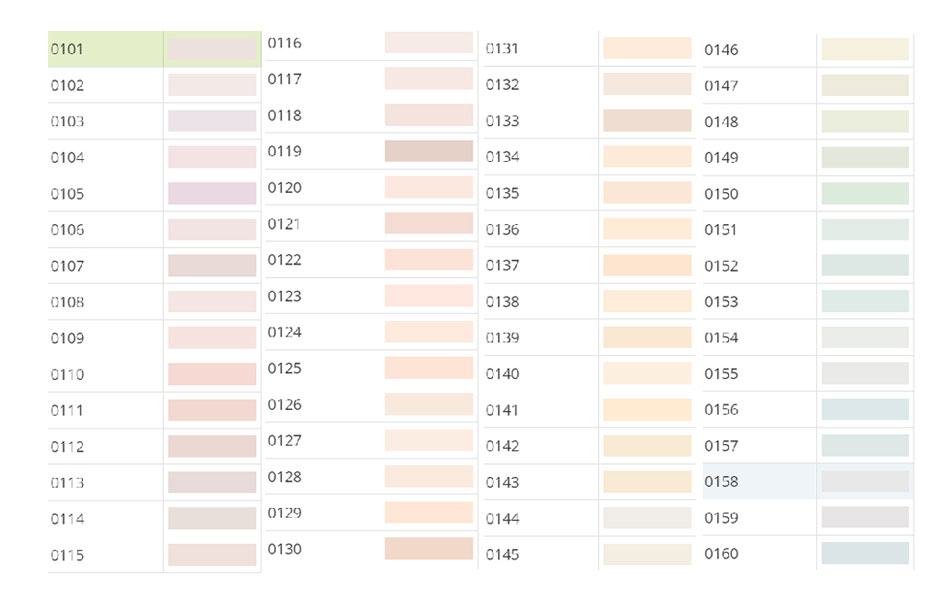Pick the swatch next to 0153
The height and width of the screenshot is (591, 950).
coord(865,301)
